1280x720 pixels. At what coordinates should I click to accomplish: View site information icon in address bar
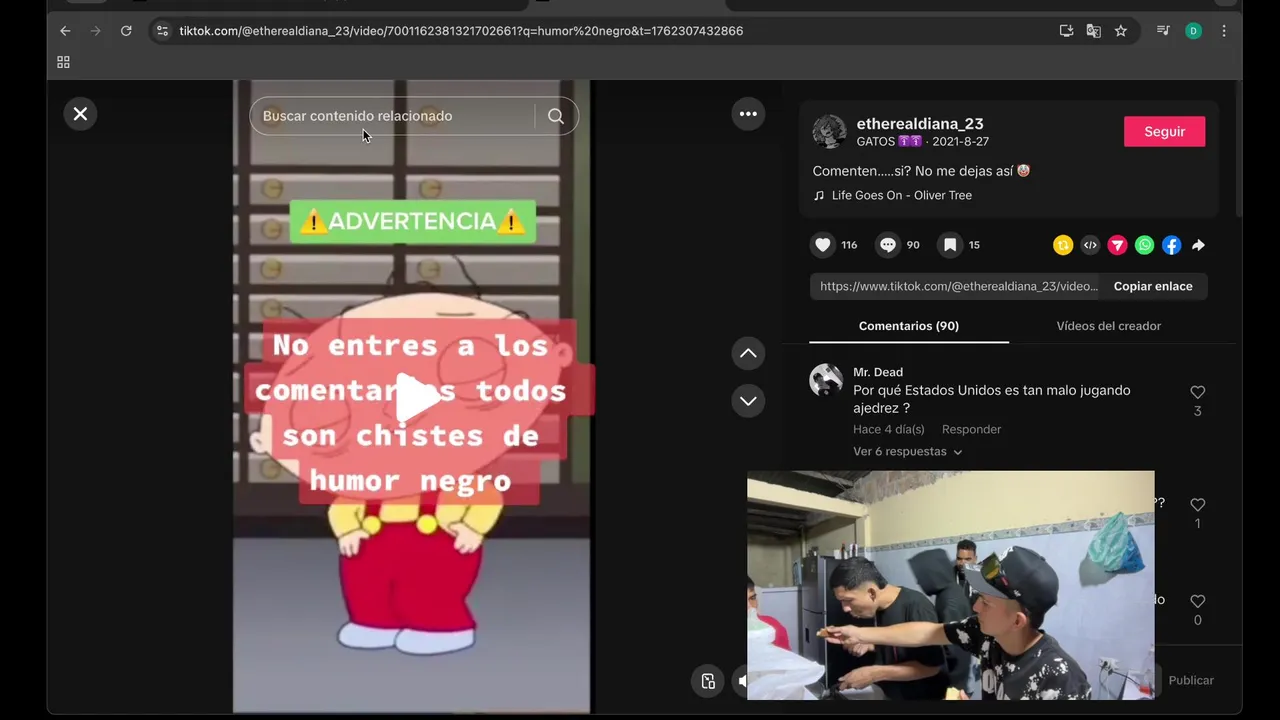[163, 31]
